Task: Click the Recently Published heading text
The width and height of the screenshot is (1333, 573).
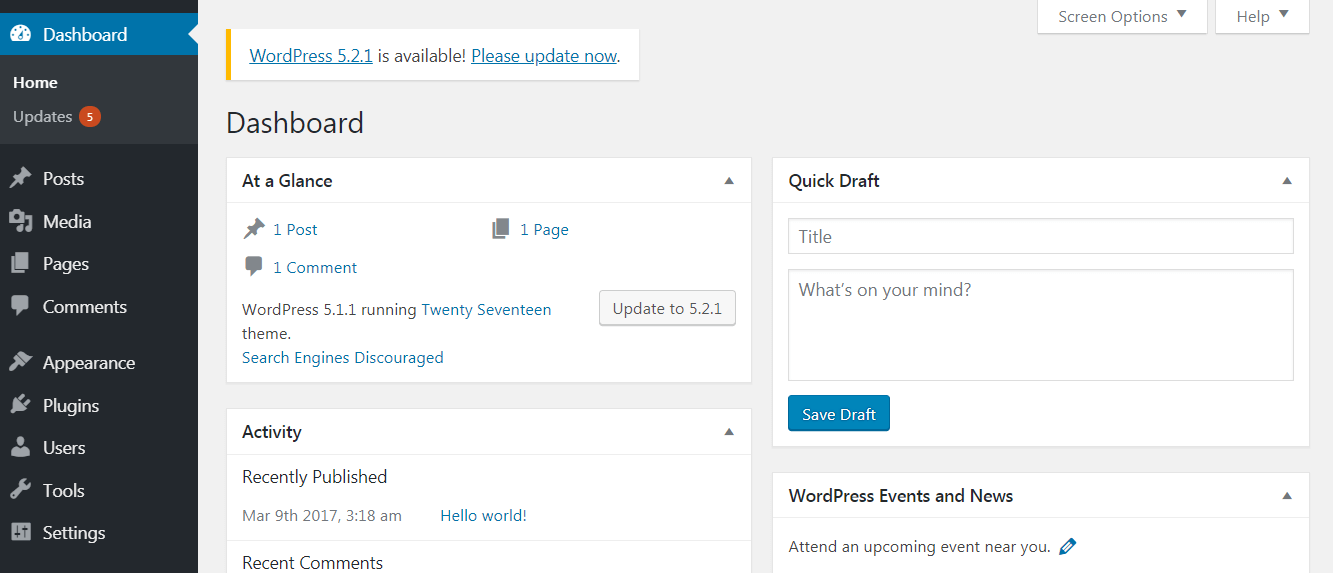Action: (x=315, y=477)
